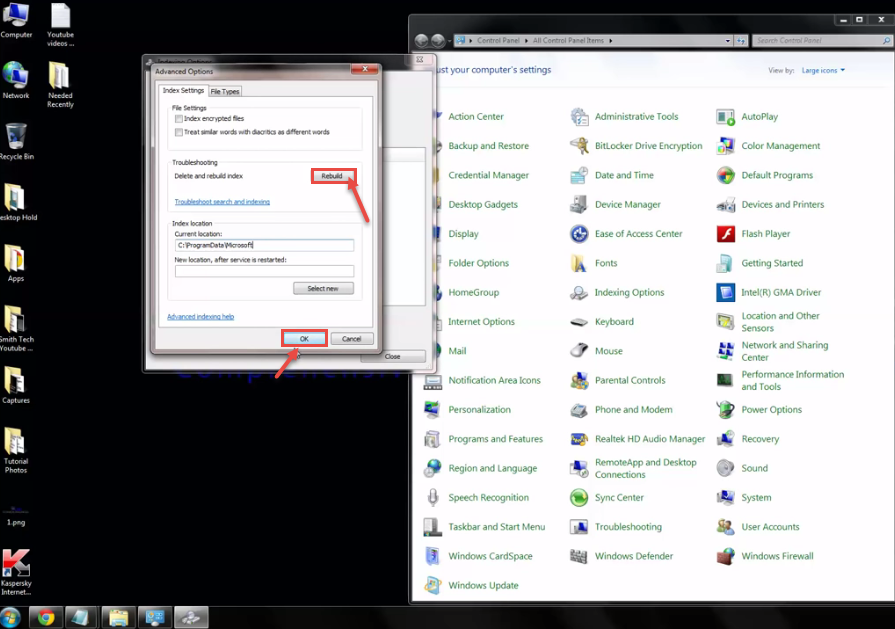Open Intel(R) GMA Driver icon

pyautogui.click(x=725, y=293)
